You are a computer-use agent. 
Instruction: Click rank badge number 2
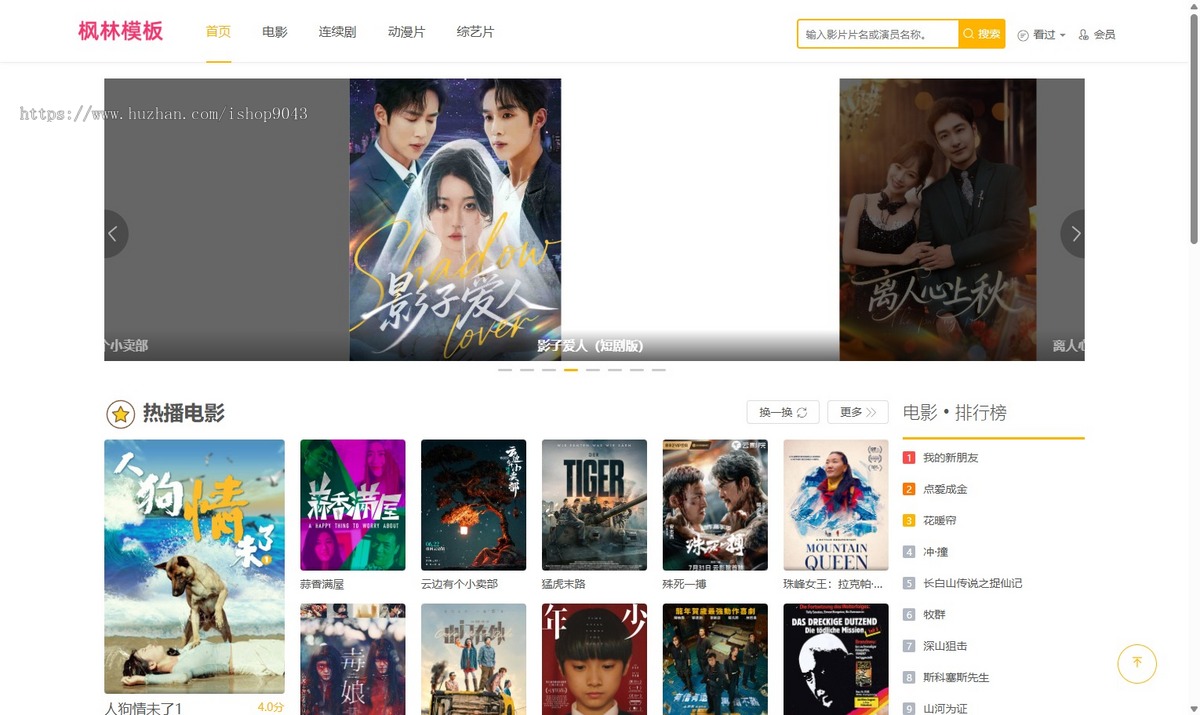[x=909, y=489]
